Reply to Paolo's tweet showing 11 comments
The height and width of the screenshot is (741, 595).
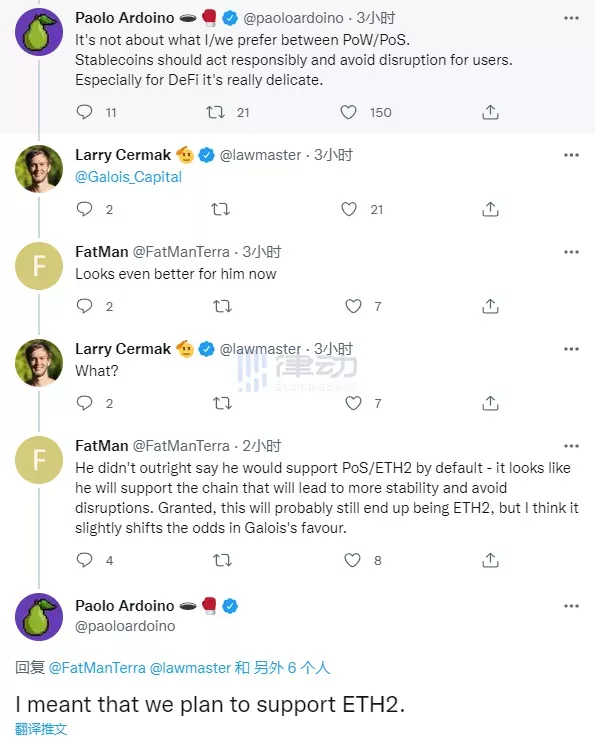(85, 112)
